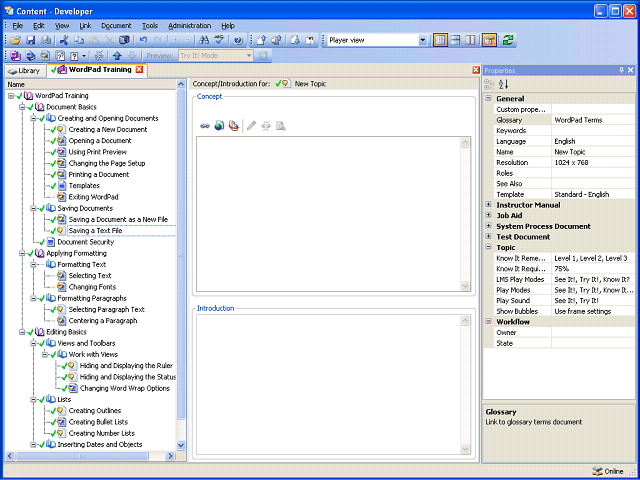Click the new module purple book icon
This screenshot has height=480, width=640.
click(16, 56)
